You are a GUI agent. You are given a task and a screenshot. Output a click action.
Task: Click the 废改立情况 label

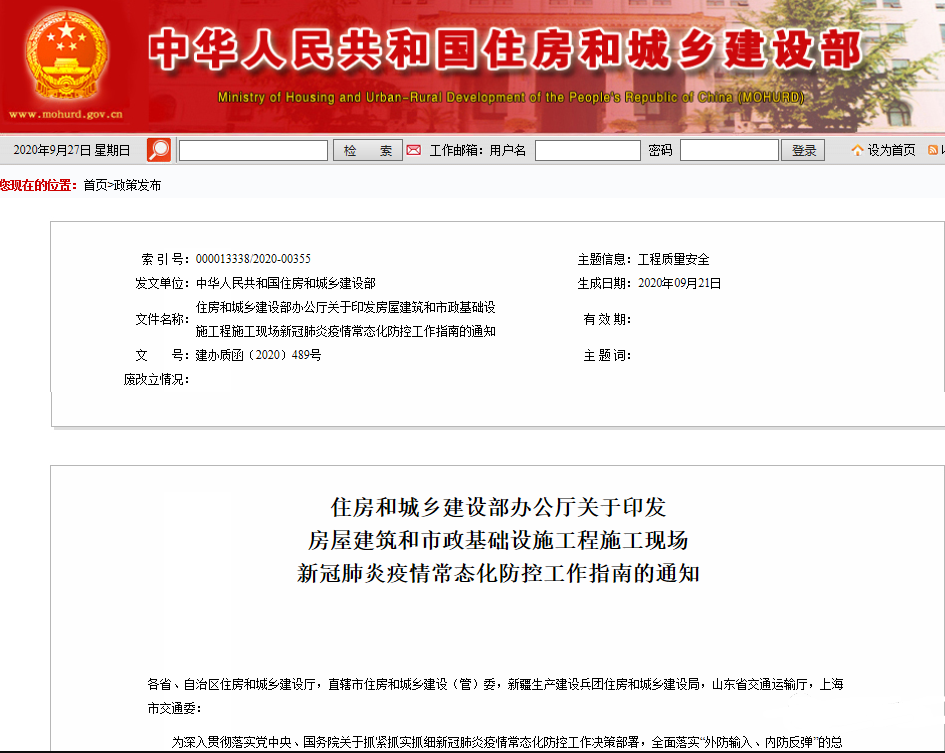[x=156, y=379]
